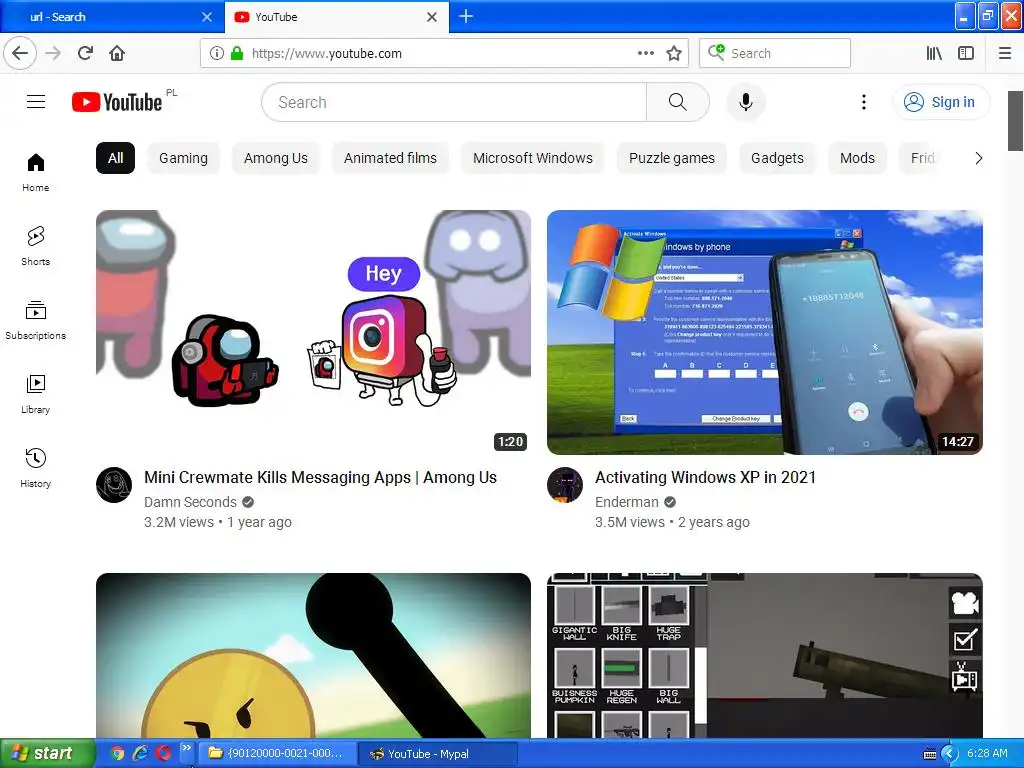Image resolution: width=1024 pixels, height=768 pixels.
Task: Focus the YouTube search field
Action: click(x=455, y=103)
